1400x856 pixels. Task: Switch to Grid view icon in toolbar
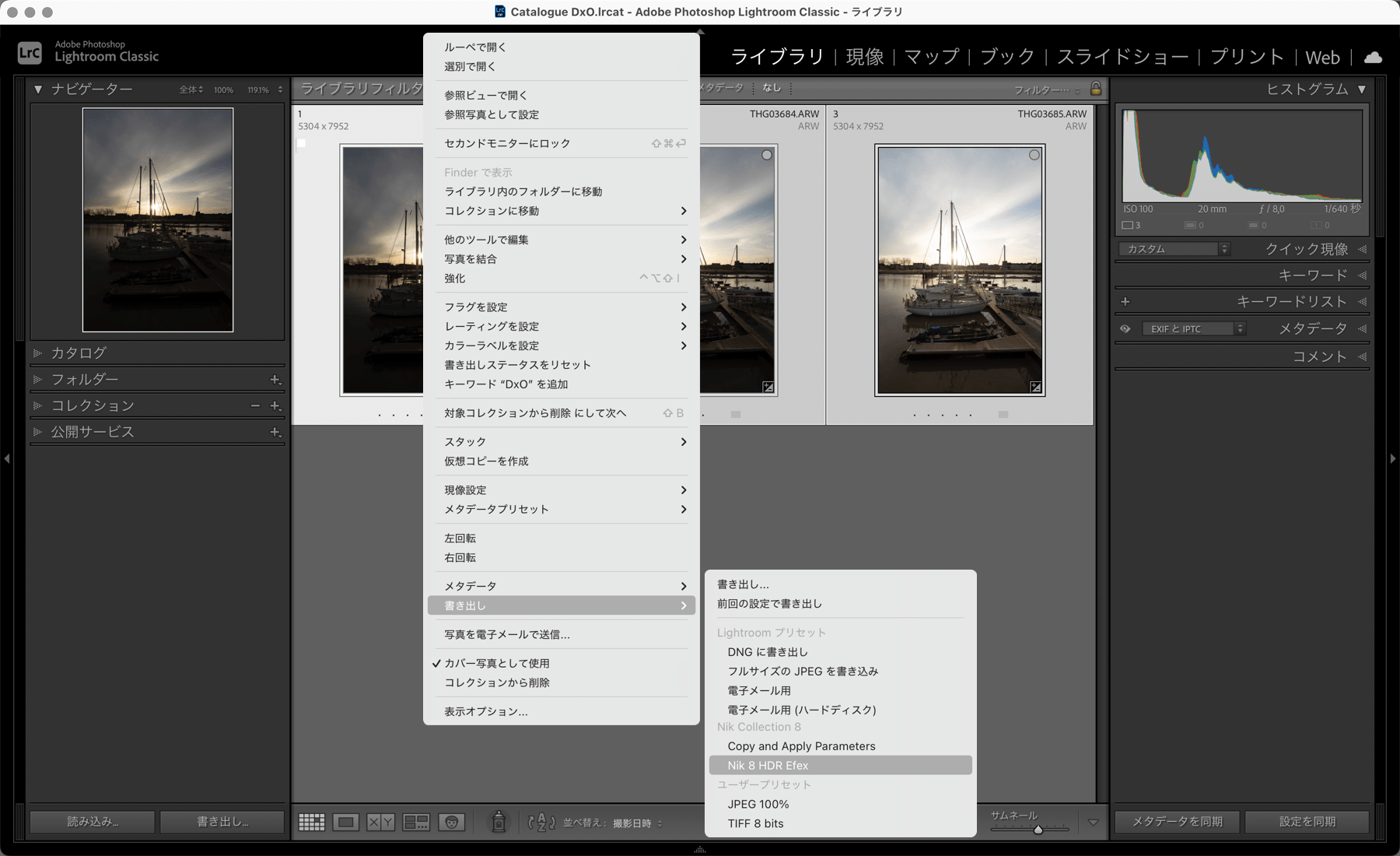point(312,823)
